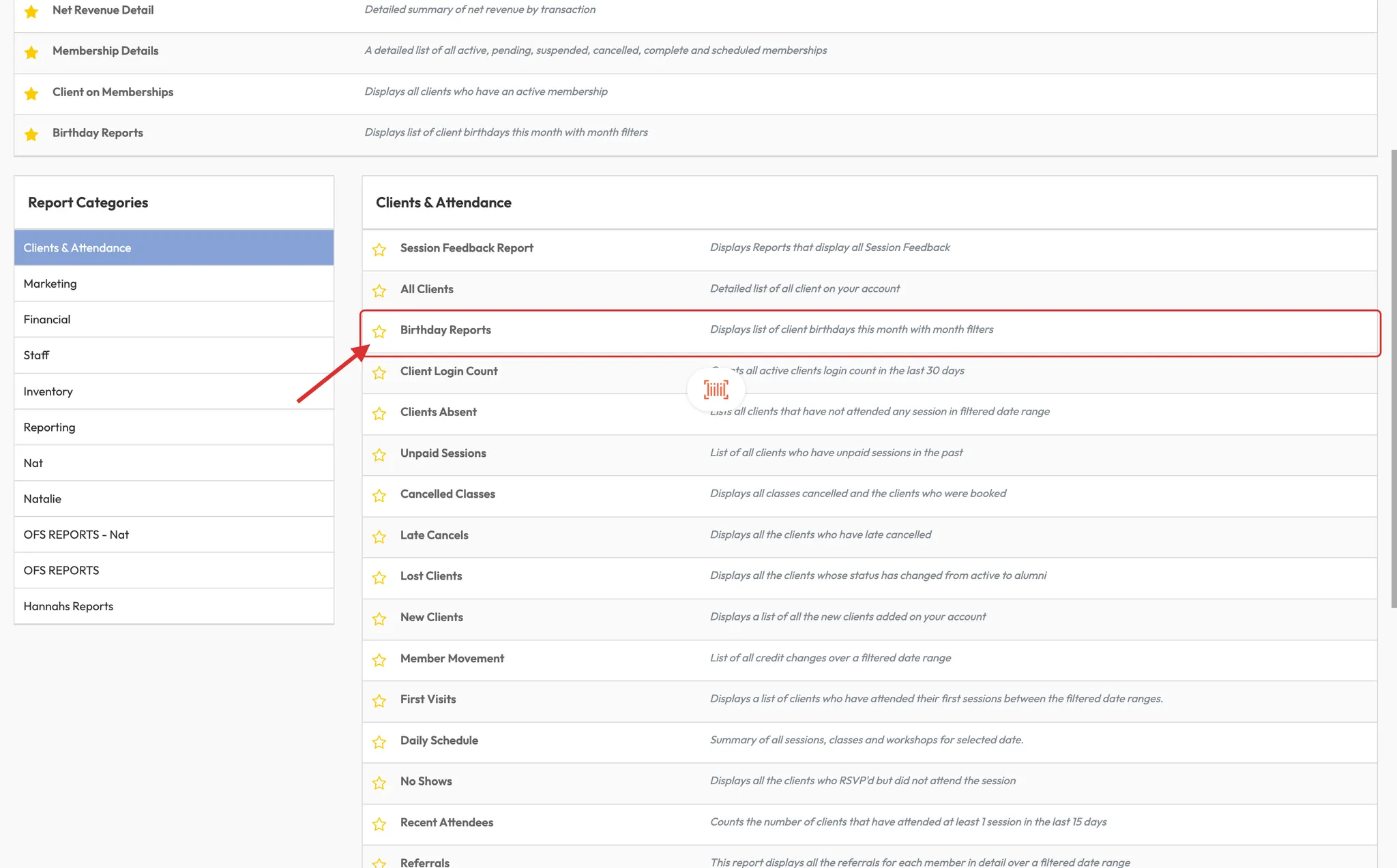Mark Member Movement as favorite
Screen dimensions: 1397x868
[x=379, y=660]
